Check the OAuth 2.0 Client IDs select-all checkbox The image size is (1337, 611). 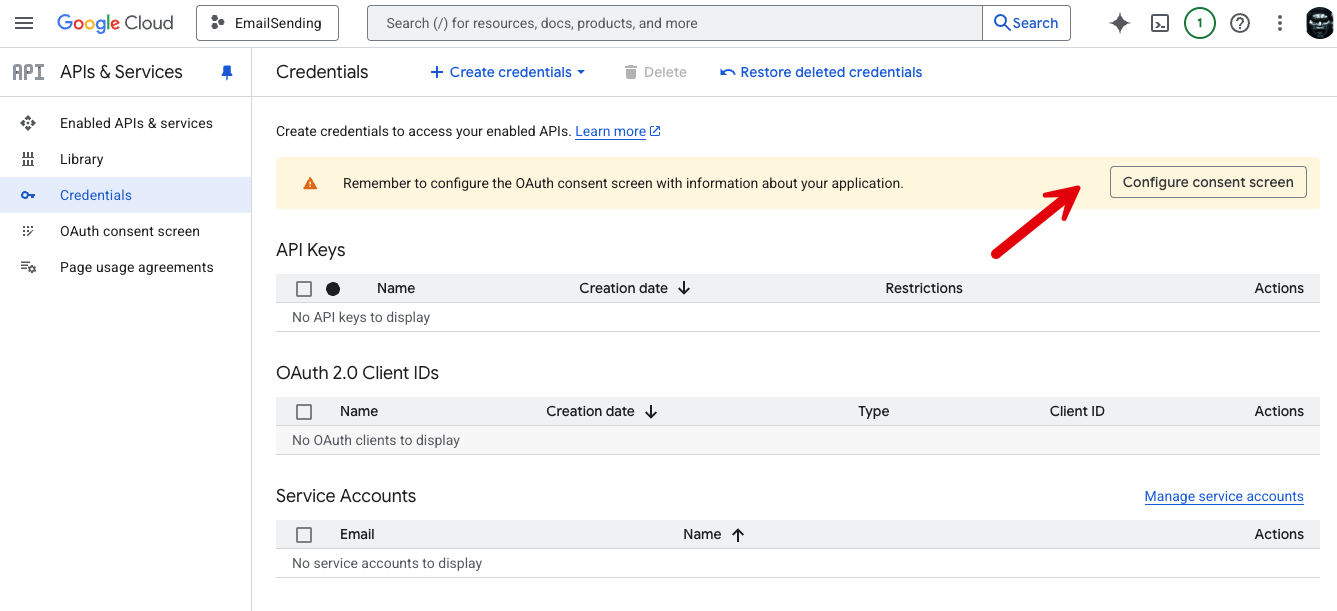tap(304, 412)
